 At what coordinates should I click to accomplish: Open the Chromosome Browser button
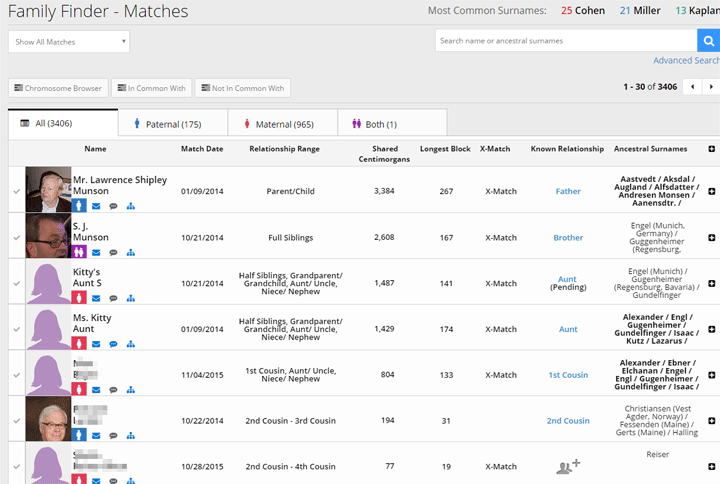58,88
